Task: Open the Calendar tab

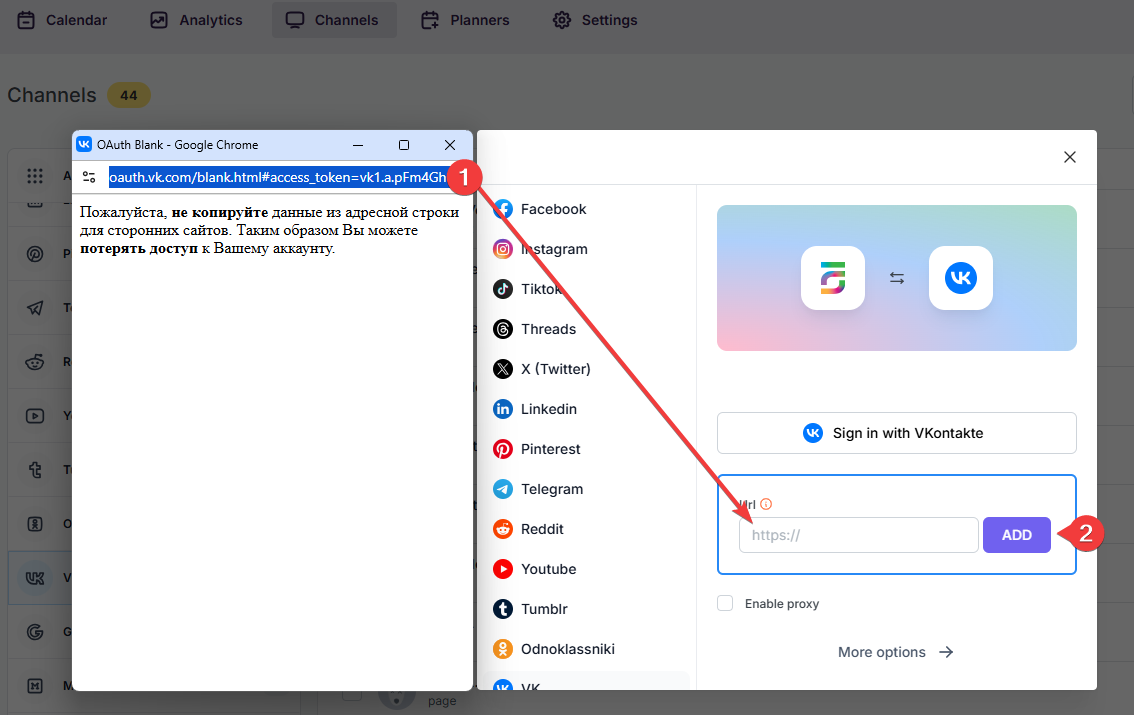Action: 62,20
